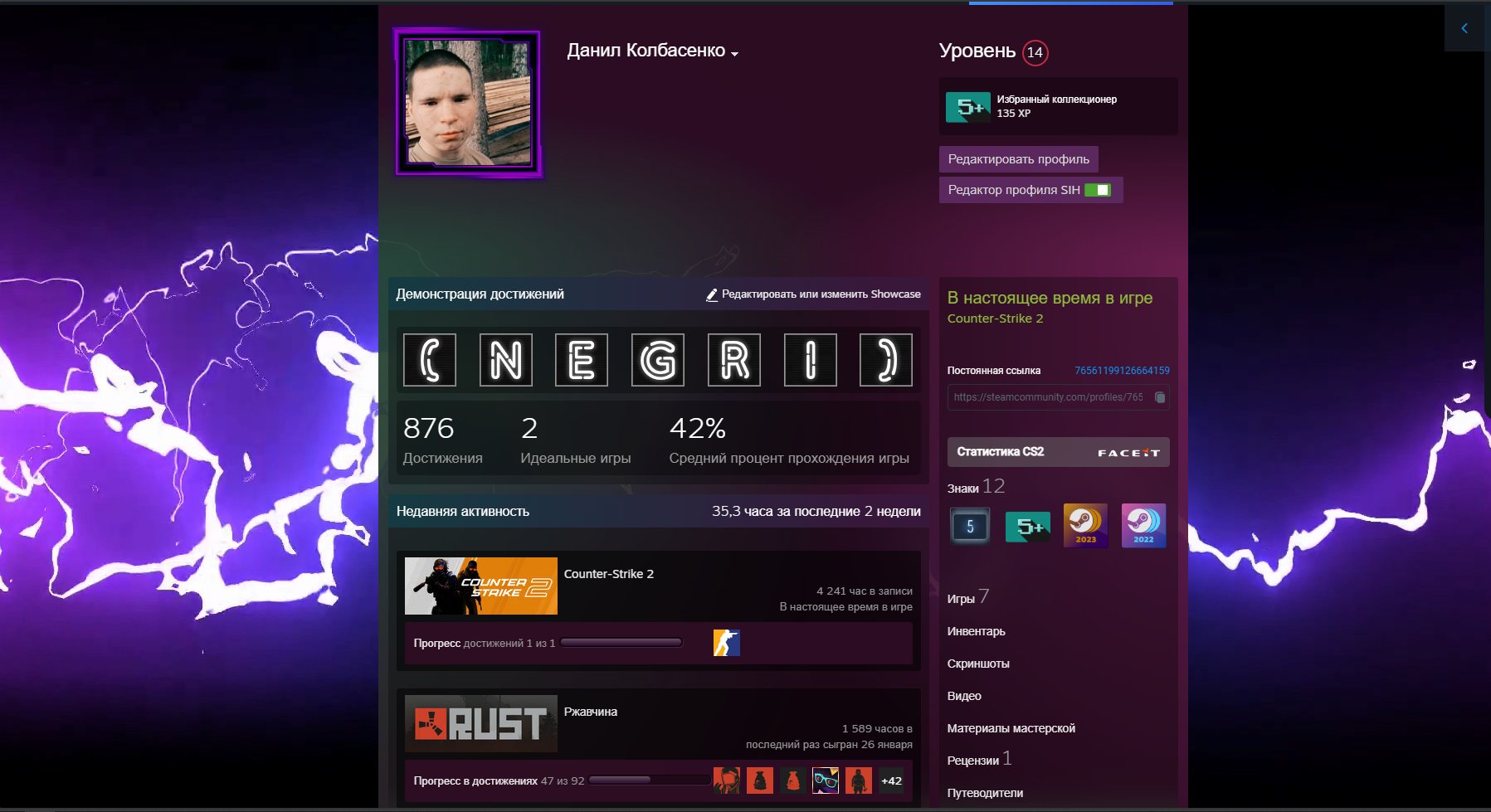Click the Steam Awards 2023 badge
The height and width of the screenshot is (812, 1491).
coord(1085,526)
